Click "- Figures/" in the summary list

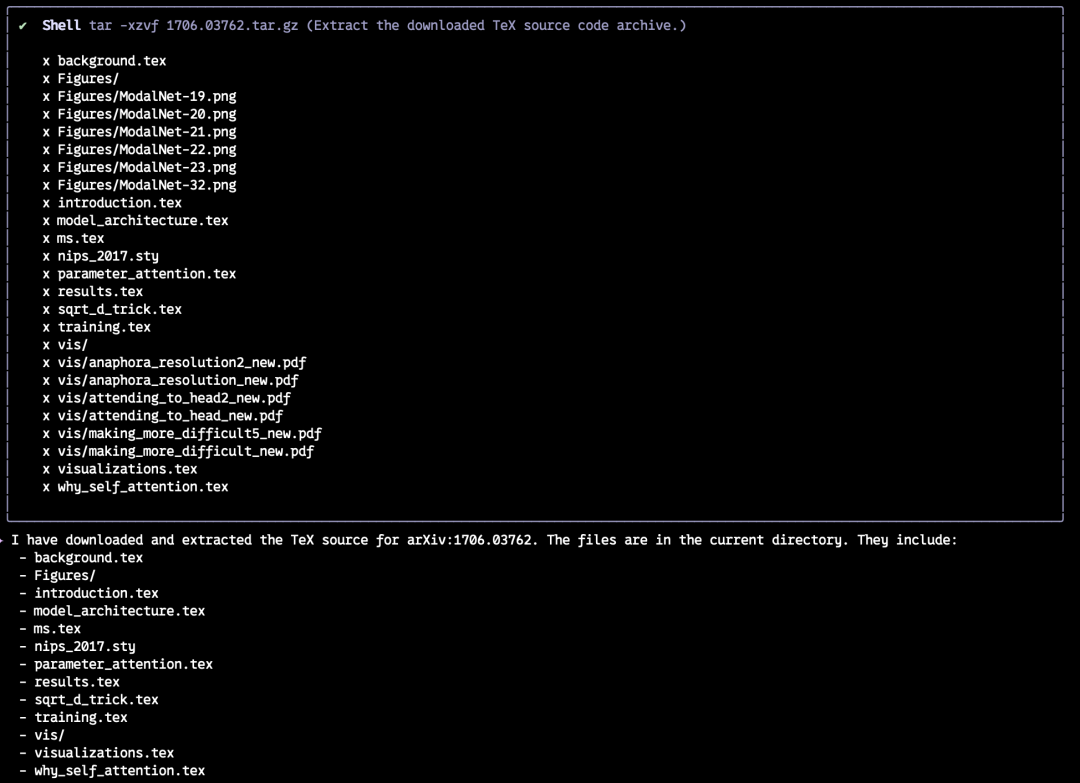pos(58,576)
